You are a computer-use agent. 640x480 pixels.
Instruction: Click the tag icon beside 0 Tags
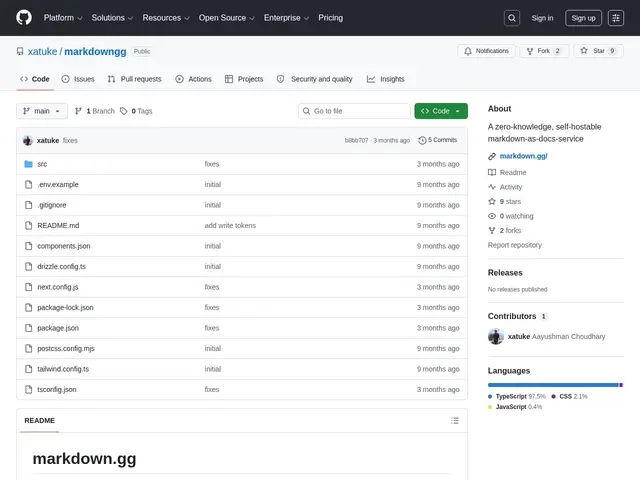123,111
